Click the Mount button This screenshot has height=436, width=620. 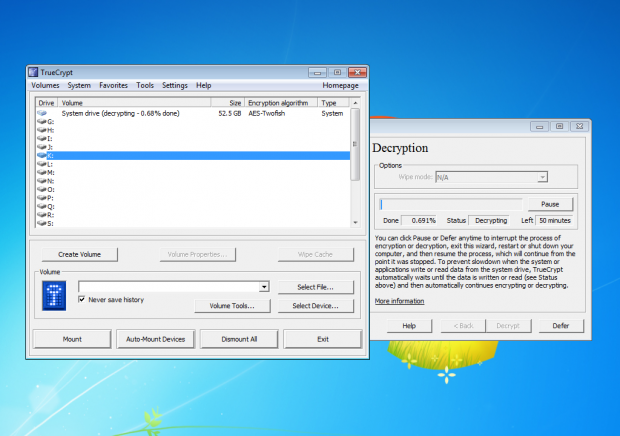tap(72, 339)
